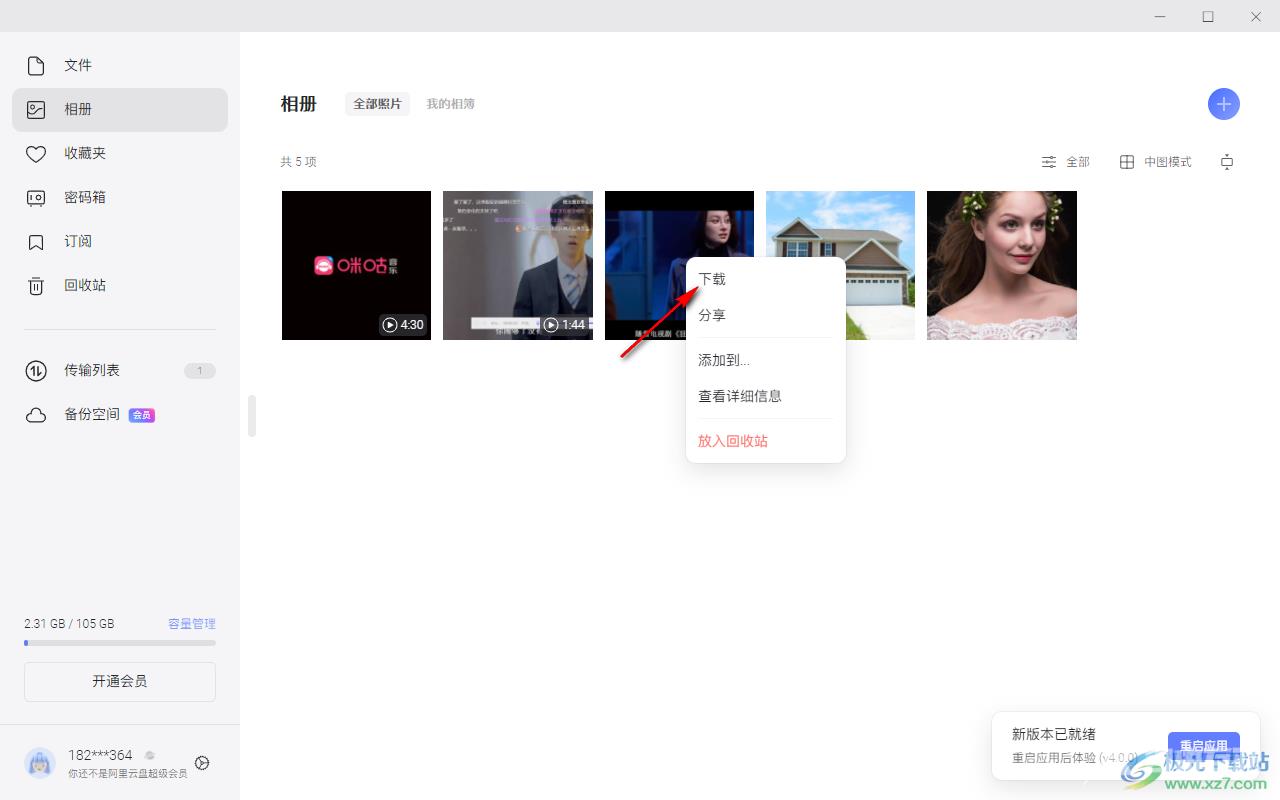Image resolution: width=1280 pixels, height=800 pixels.
Task: Open settings gear next to account
Action: tap(202, 763)
